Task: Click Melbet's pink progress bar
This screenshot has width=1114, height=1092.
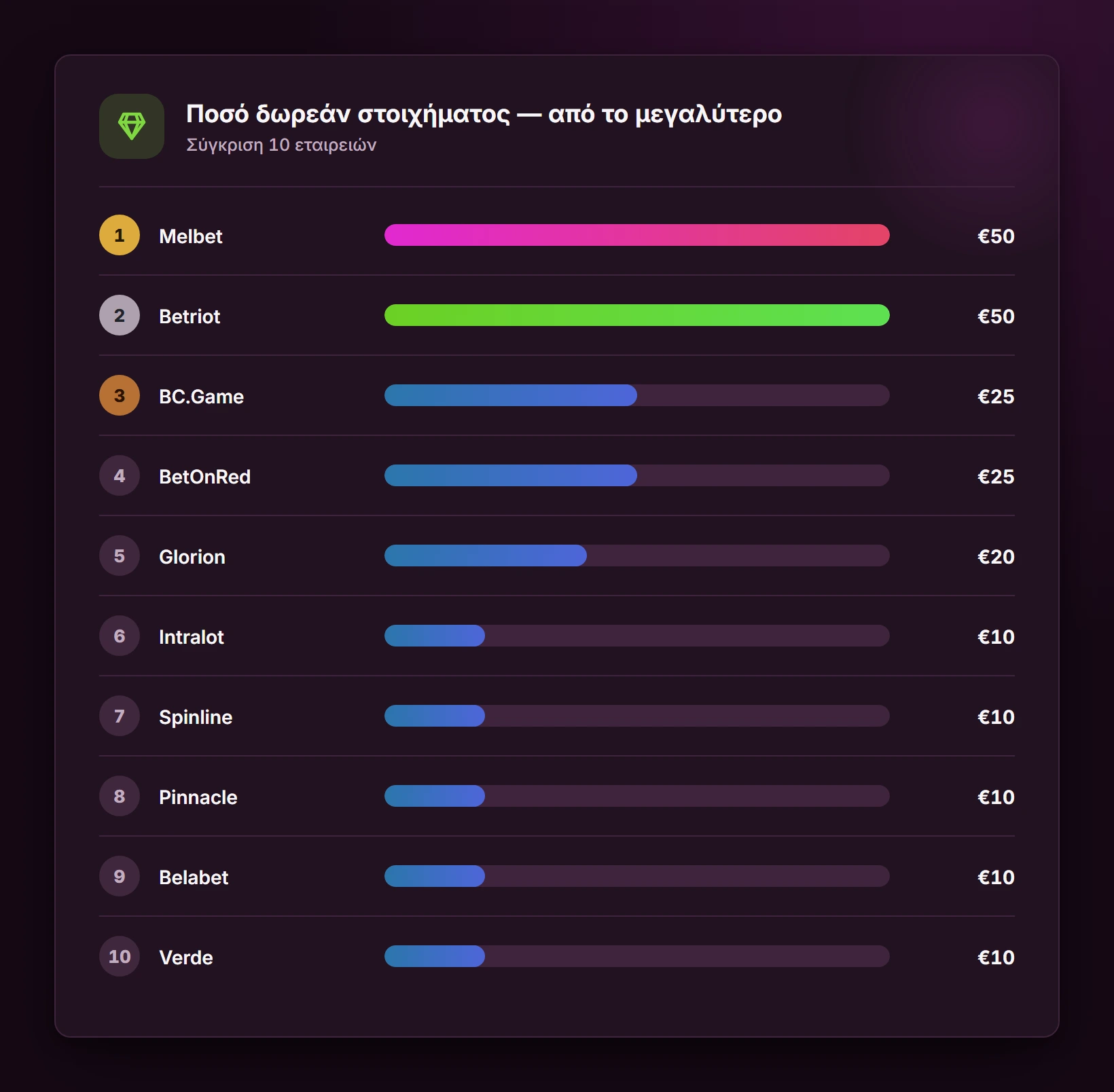Action: click(637, 235)
